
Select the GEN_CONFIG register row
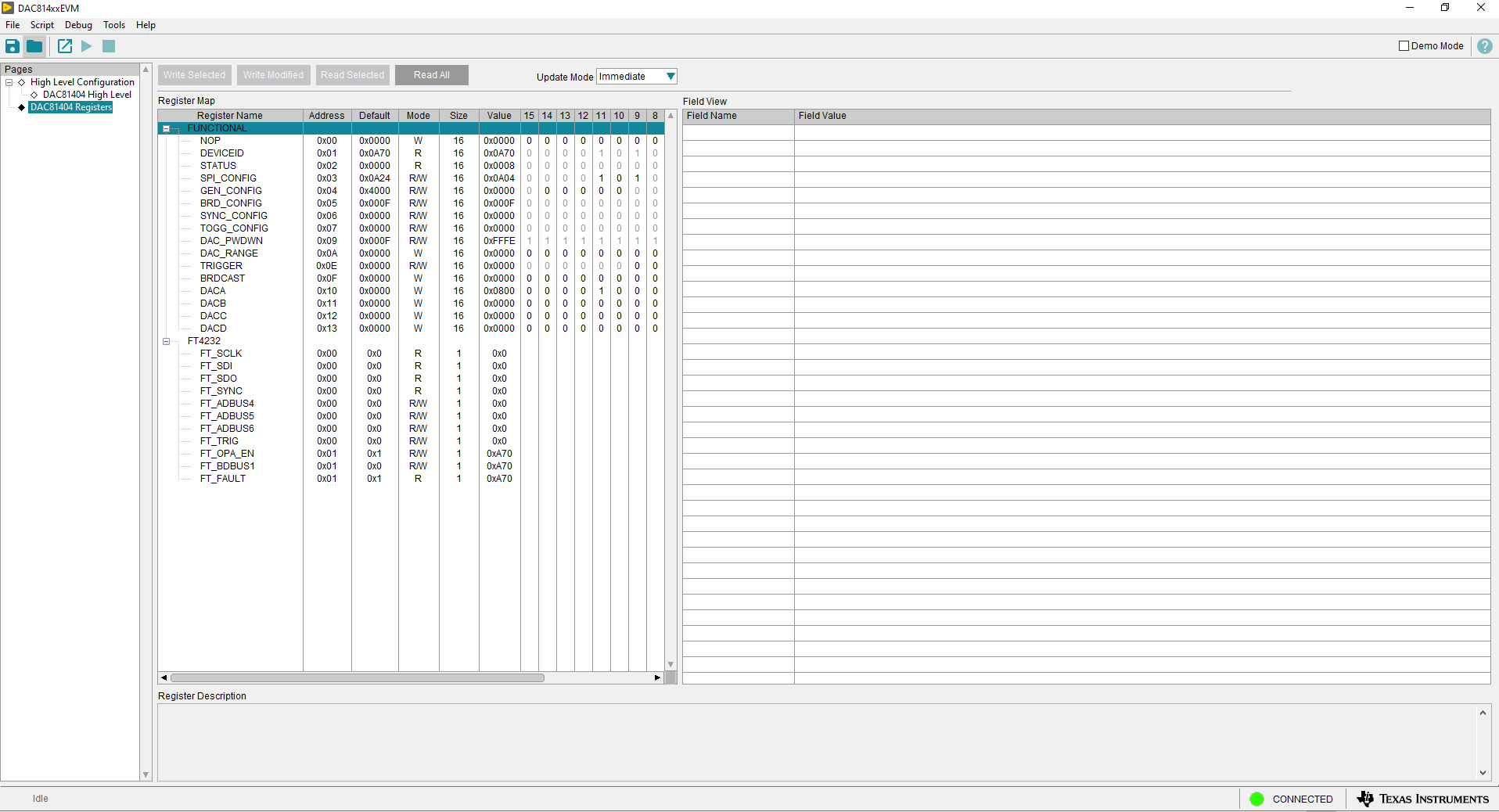(412, 191)
